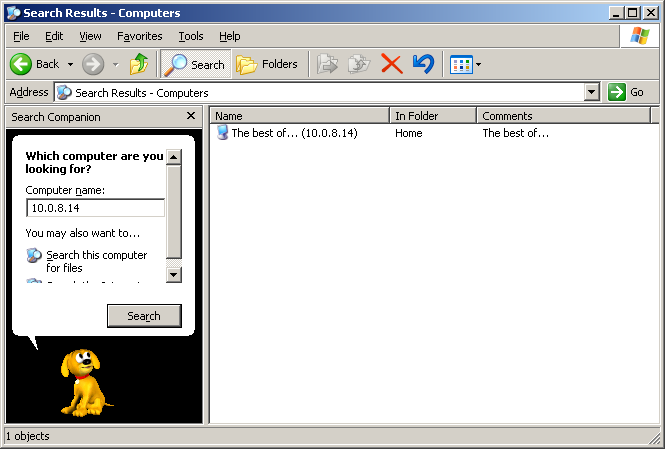The width and height of the screenshot is (665, 449).
Task: Go up one folder level
Action: 139,64
